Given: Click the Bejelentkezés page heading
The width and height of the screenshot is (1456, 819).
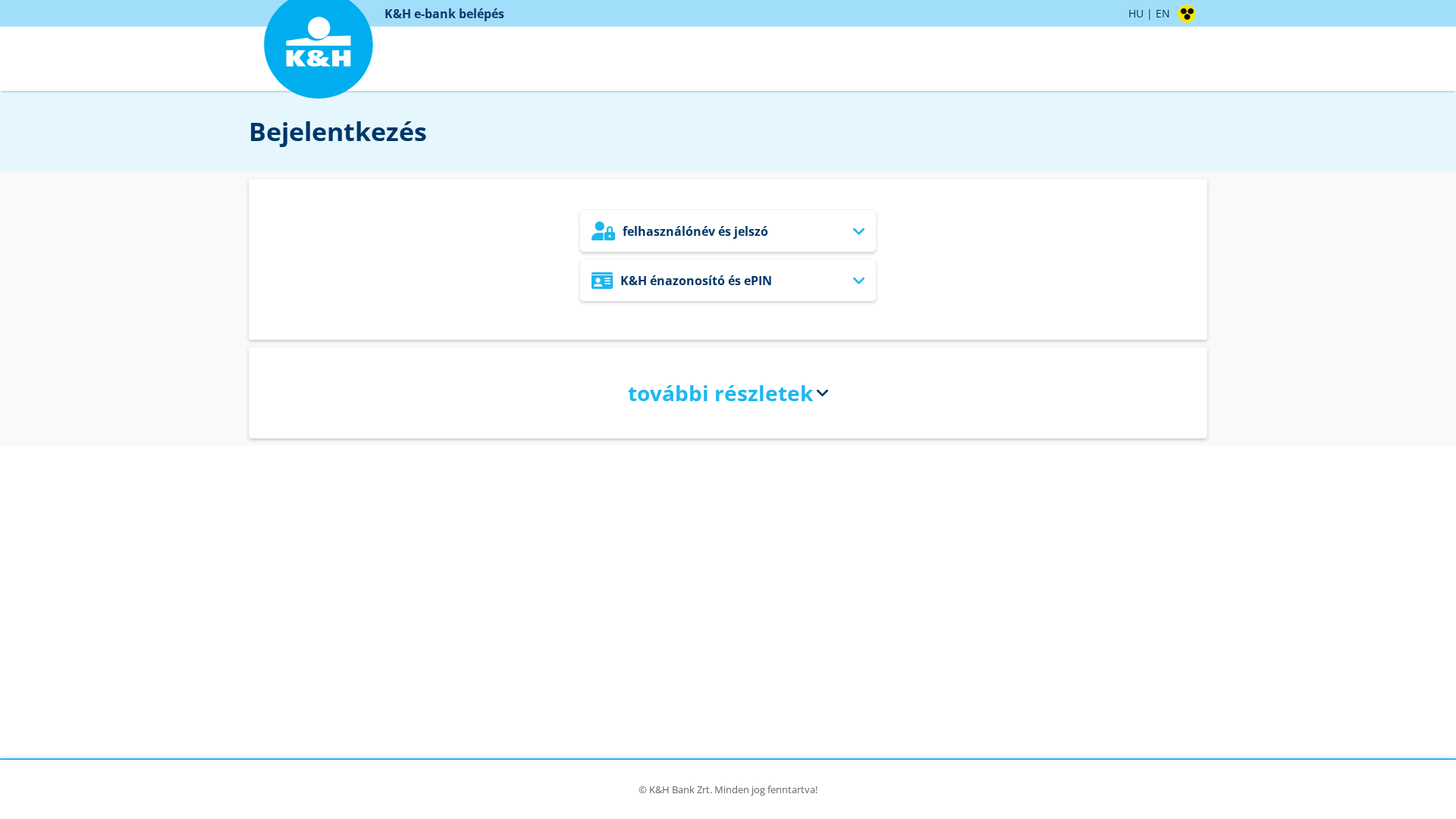Looking at the screenshot, I should point(337,131).
